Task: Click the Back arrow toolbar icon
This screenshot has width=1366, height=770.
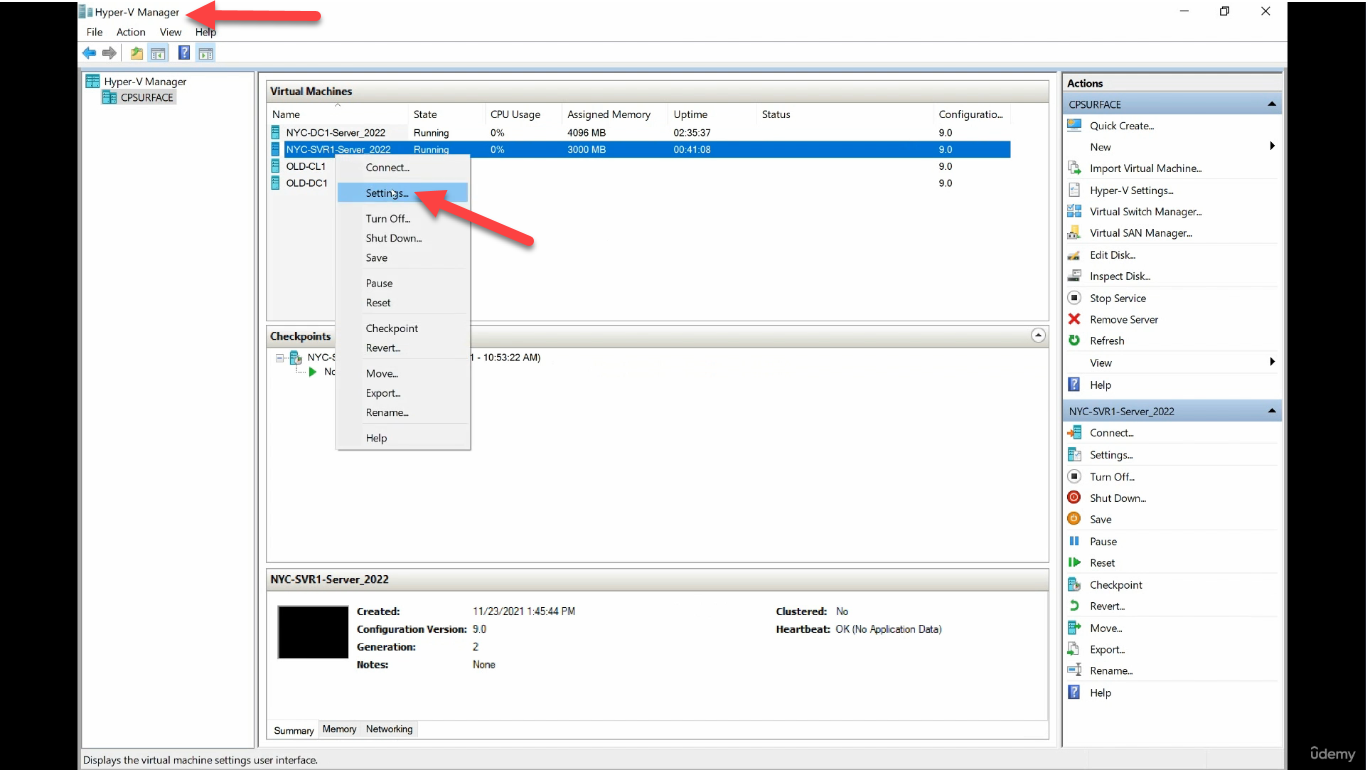Action: 89,53
